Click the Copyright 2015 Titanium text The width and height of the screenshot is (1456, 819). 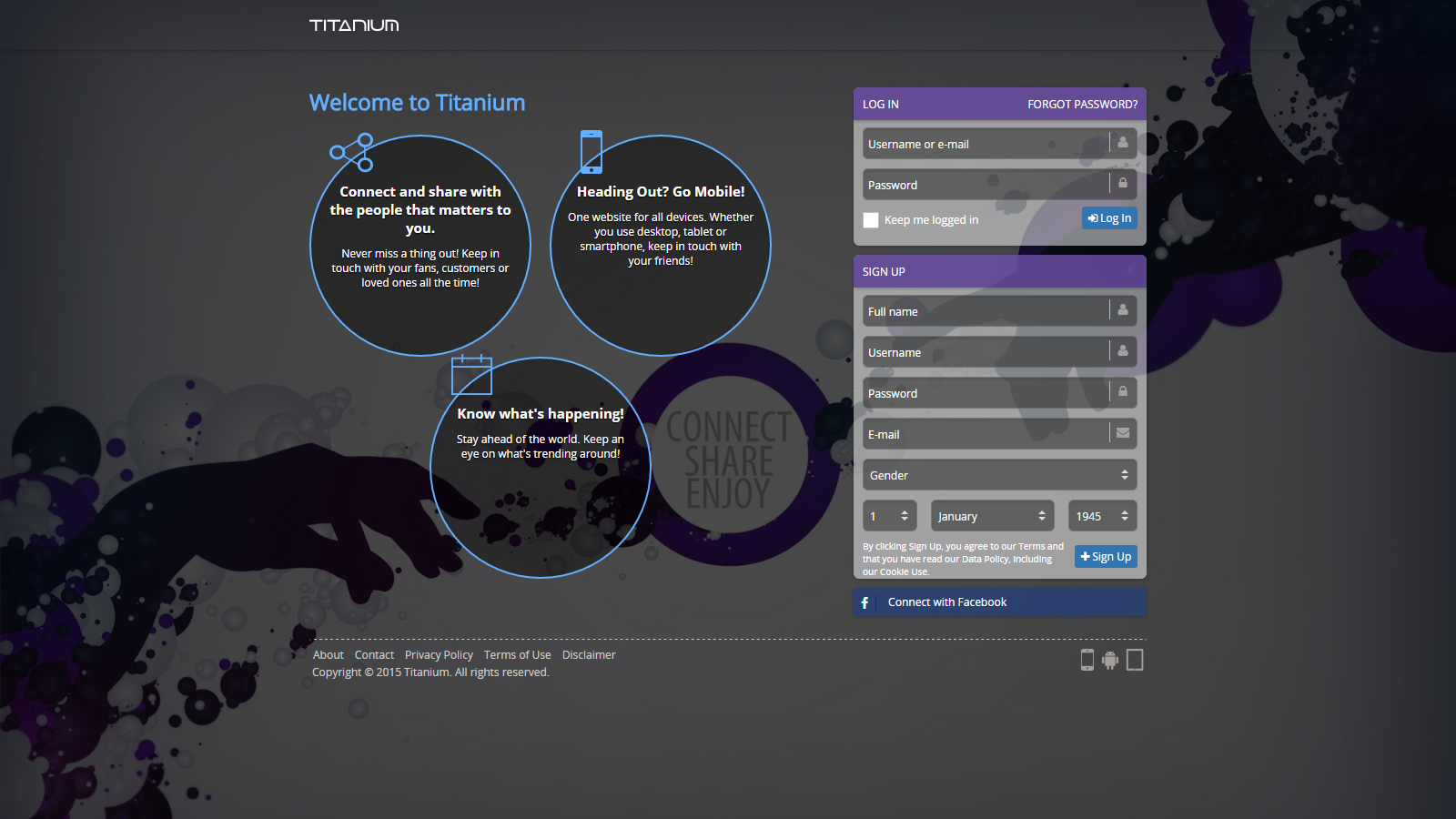[x=430, y=672]
